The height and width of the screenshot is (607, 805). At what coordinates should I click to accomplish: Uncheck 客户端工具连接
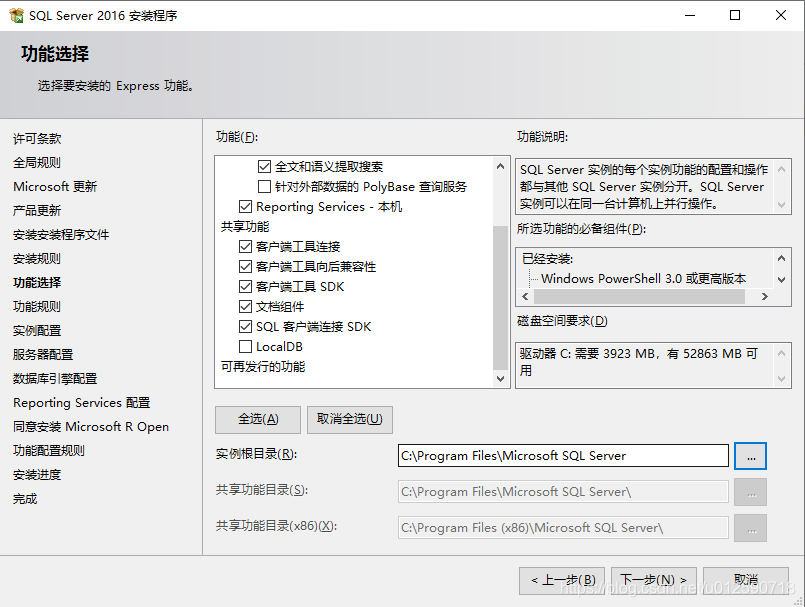coord(246,246)
